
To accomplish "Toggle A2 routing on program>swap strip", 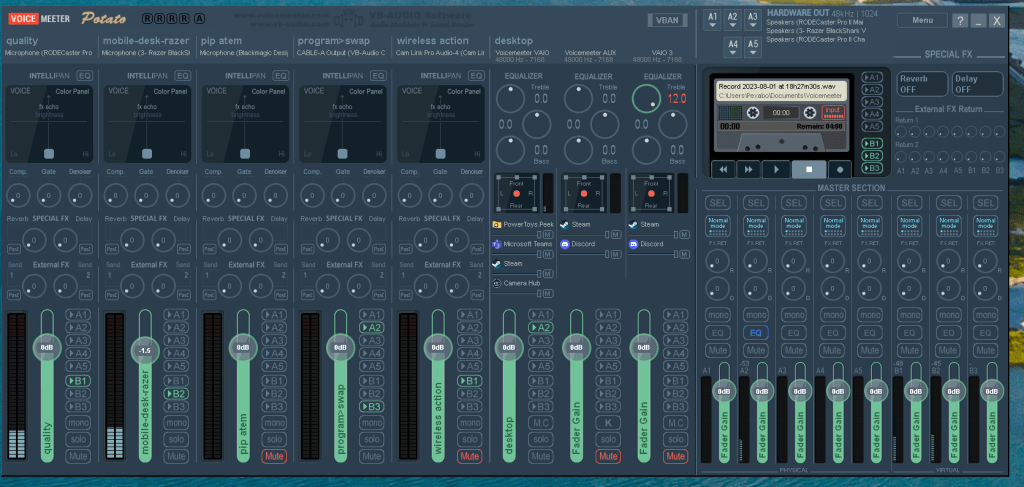I will (x=372, y=328).
